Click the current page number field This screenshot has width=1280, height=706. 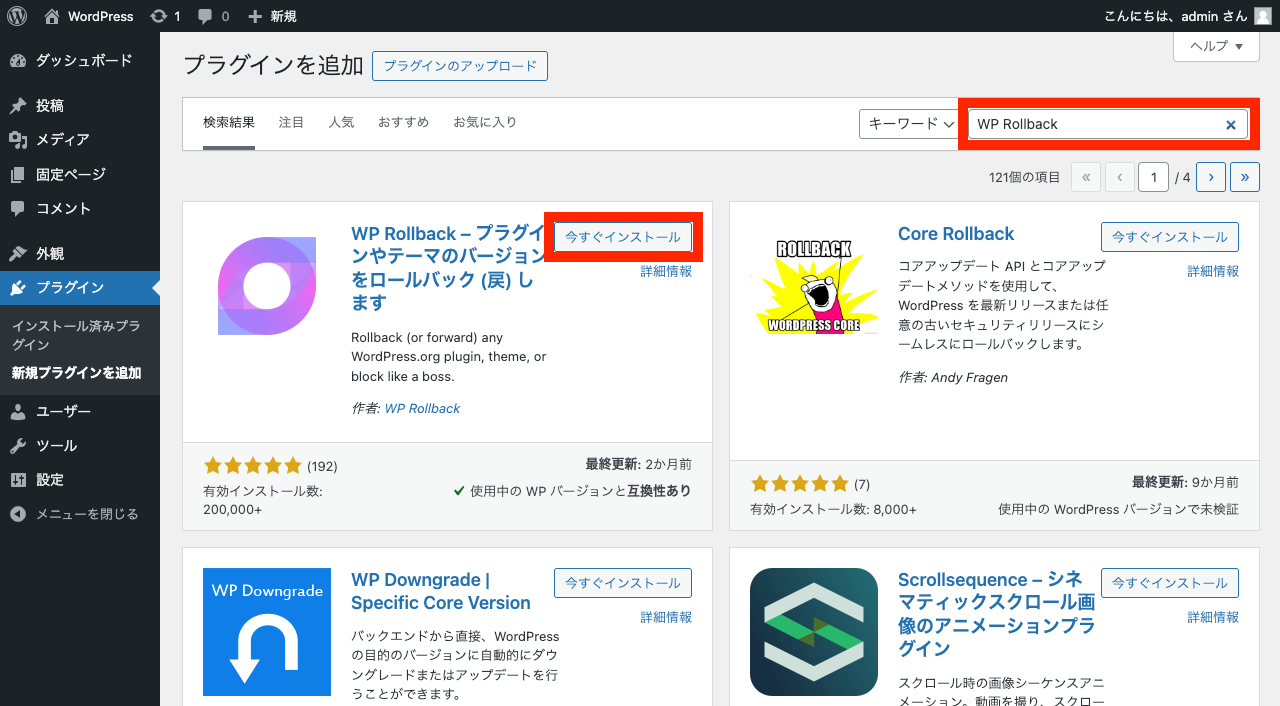tap(1153, 177)
